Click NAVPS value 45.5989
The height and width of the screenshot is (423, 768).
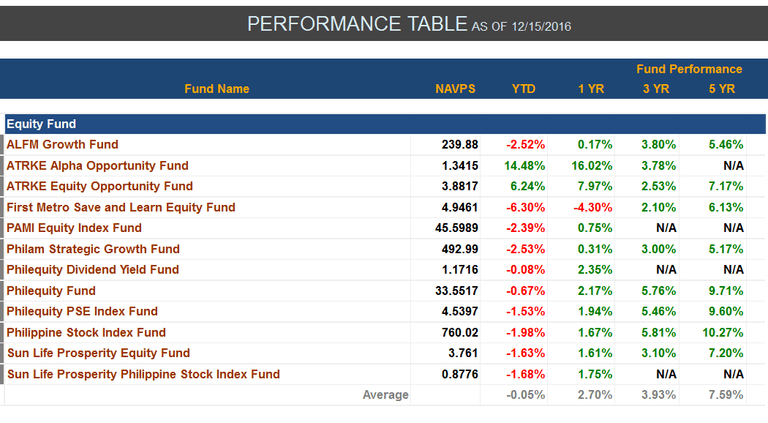(456, 228)
